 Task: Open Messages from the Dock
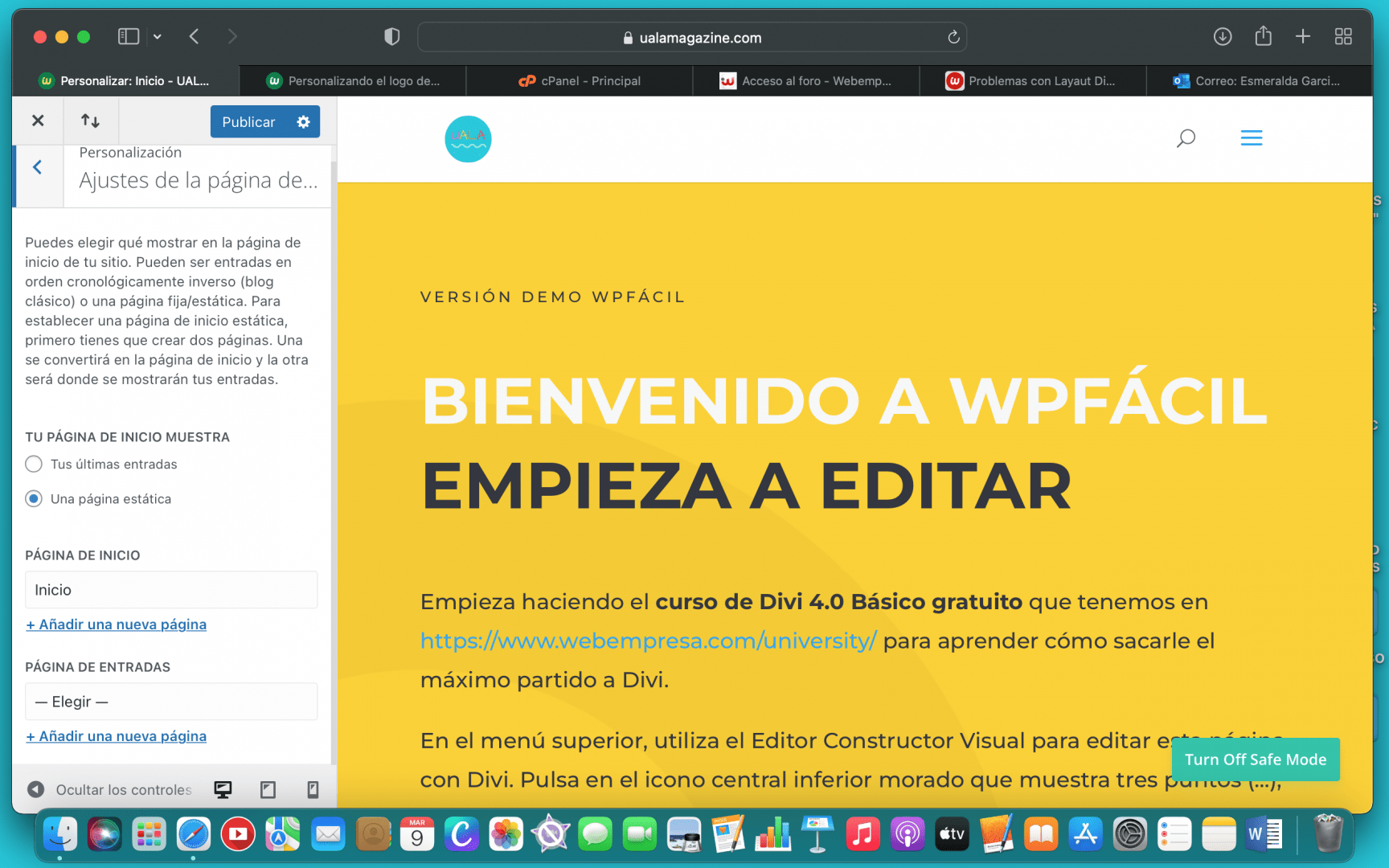coord(595,834)
